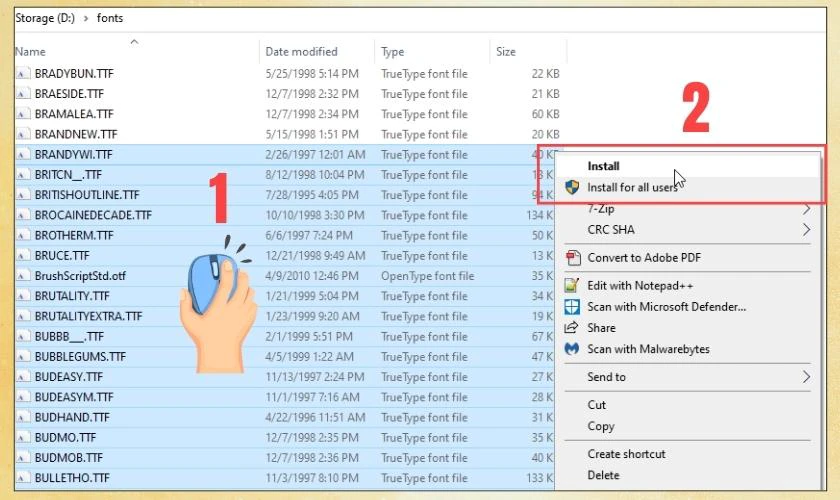This screenshot has width=840, height=500.
Task: Click the shield icon for Install for all users
Action: [572, 187]
